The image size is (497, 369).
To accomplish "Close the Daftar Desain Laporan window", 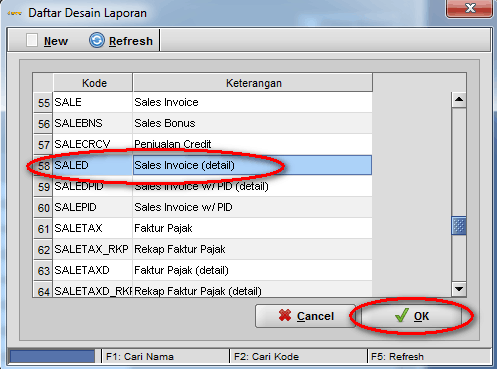I will (x=469, y=8).
